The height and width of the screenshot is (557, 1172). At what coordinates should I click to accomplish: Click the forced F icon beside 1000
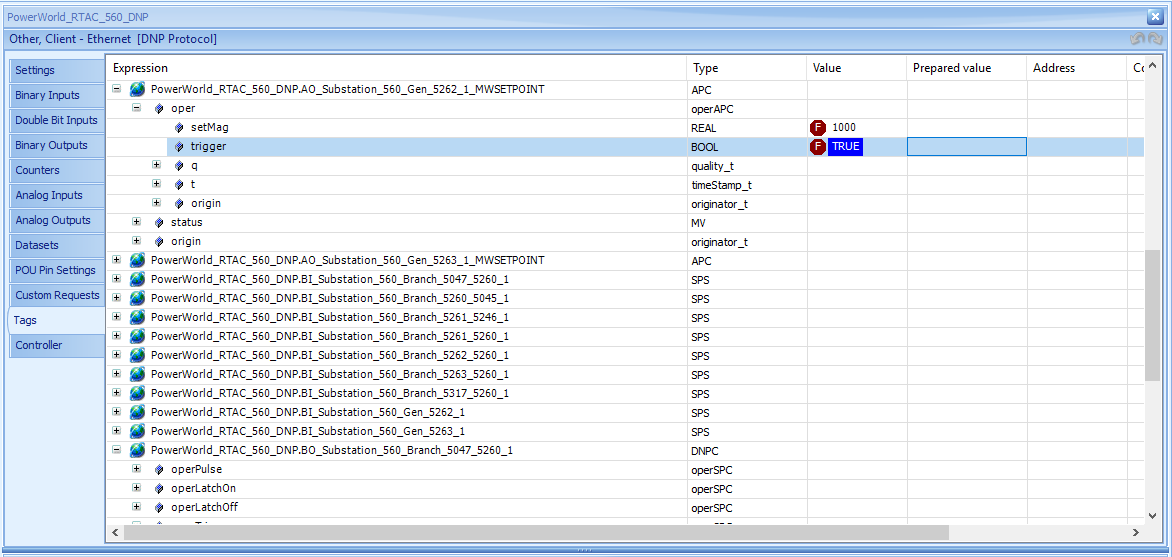[818, 128]
